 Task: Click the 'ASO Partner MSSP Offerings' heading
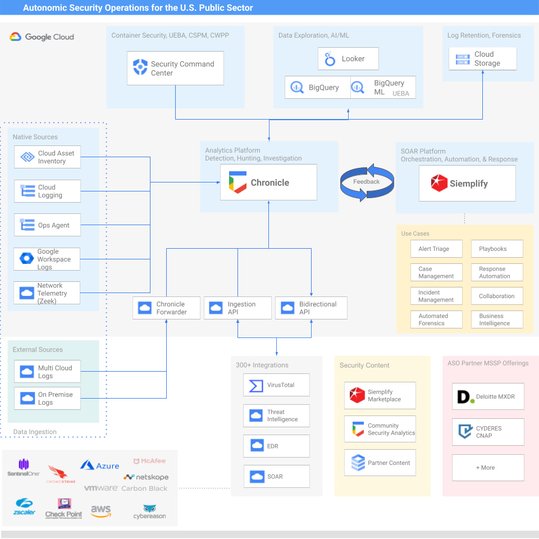[x=488, y=363]
